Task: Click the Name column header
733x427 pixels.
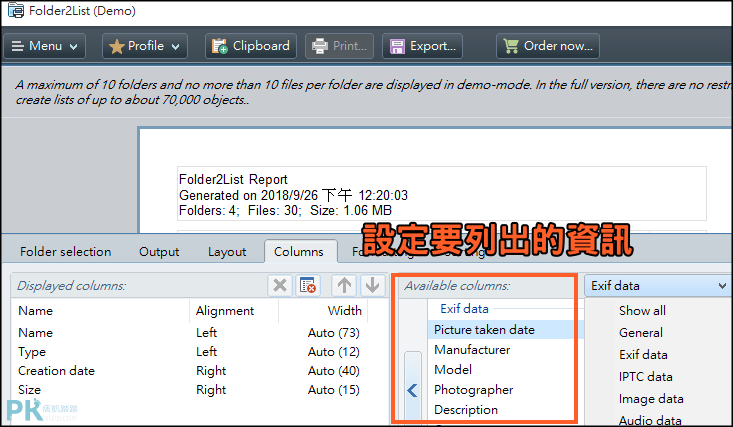Action: tap(101, 311)
